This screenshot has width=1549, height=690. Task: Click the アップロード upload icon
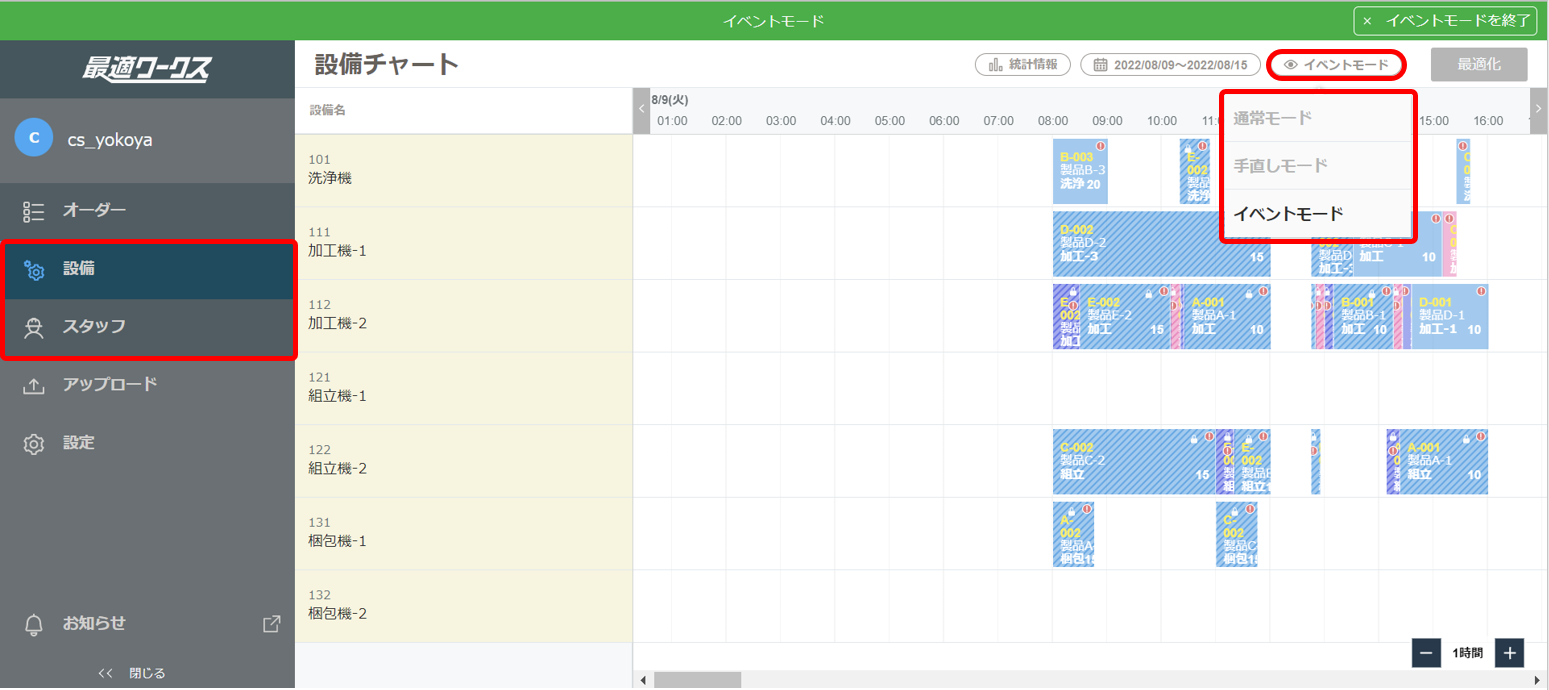click(34, 386)
